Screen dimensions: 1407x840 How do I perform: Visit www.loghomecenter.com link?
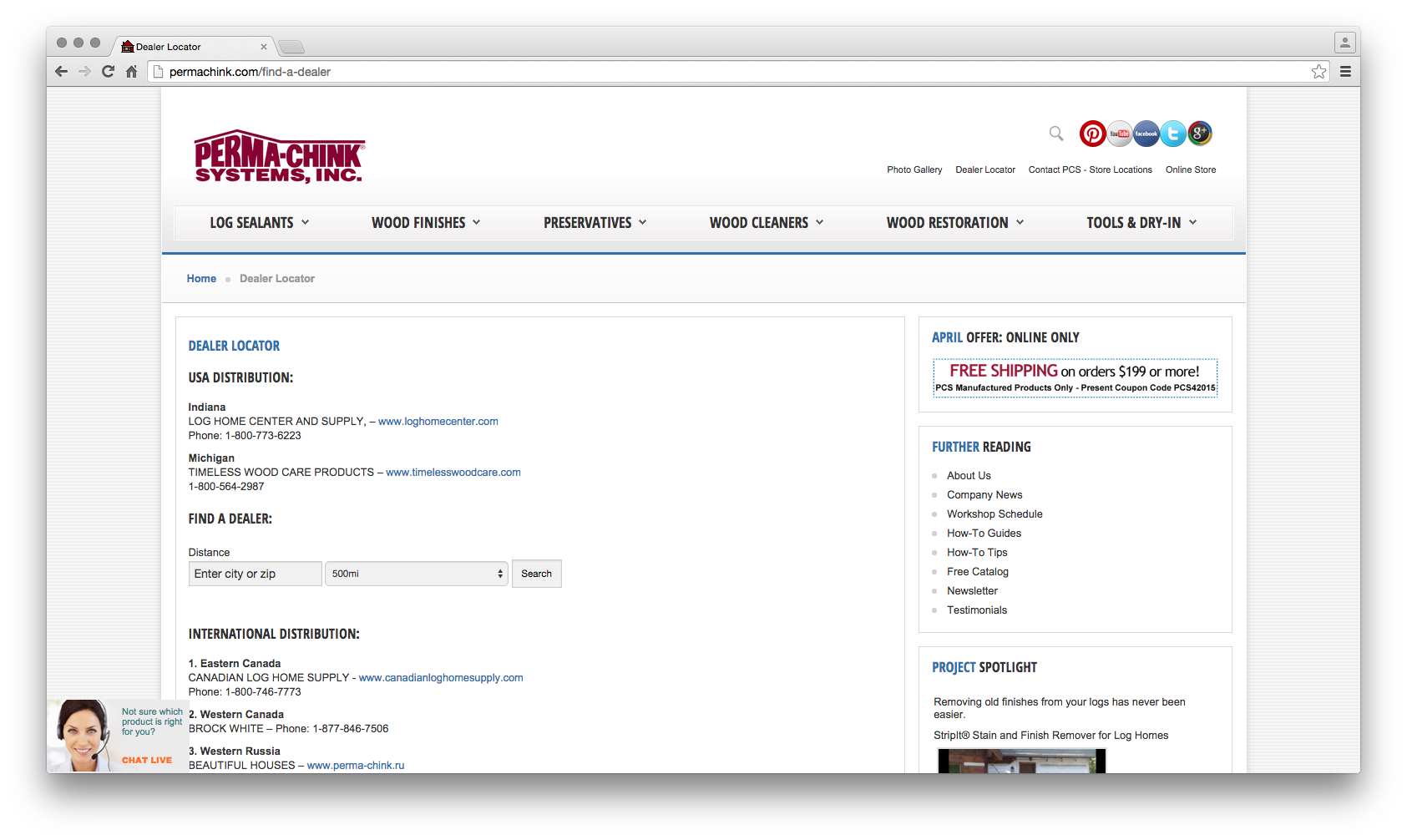click(x=438, y=422)
